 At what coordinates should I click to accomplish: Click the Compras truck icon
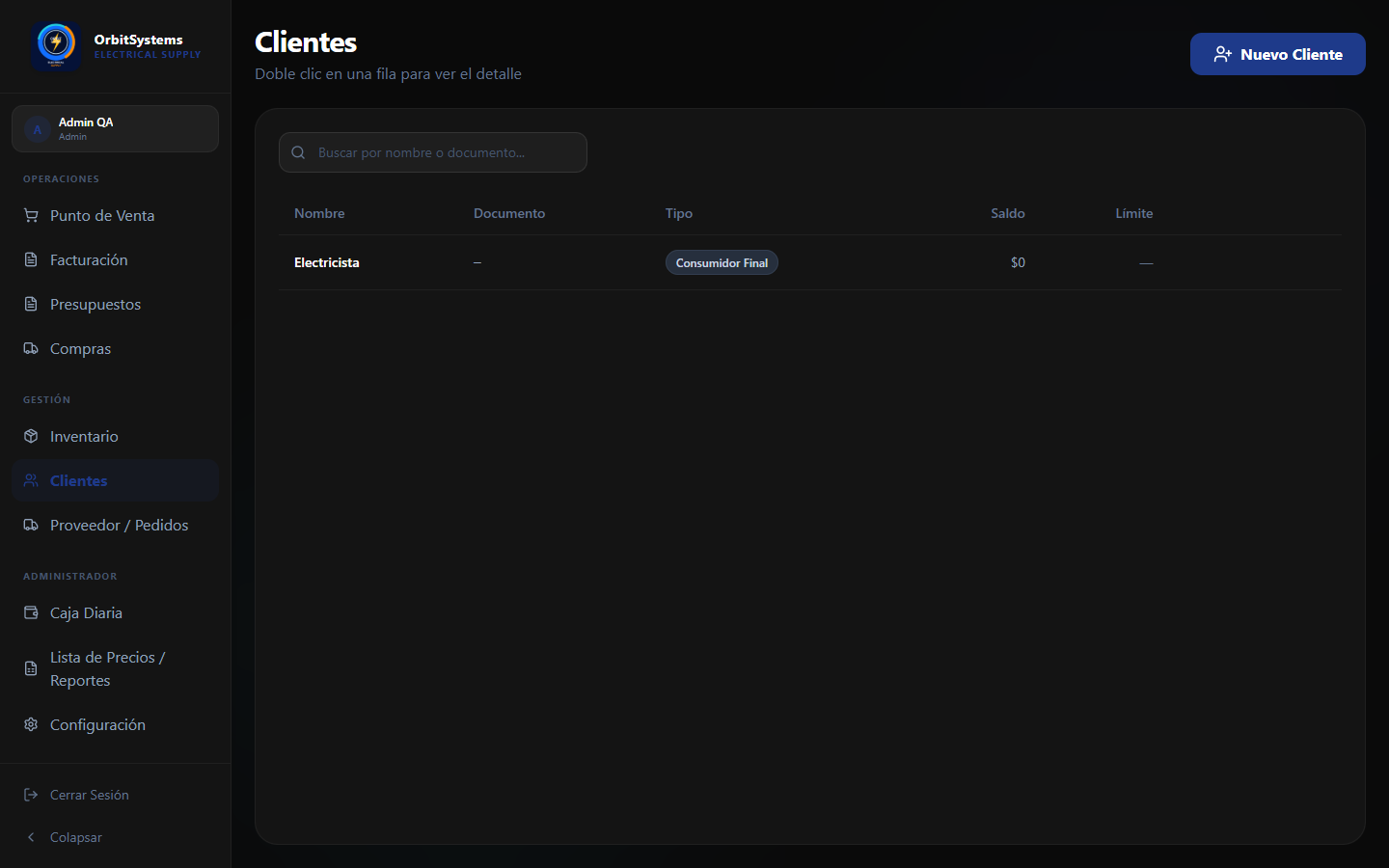[31, 348]
